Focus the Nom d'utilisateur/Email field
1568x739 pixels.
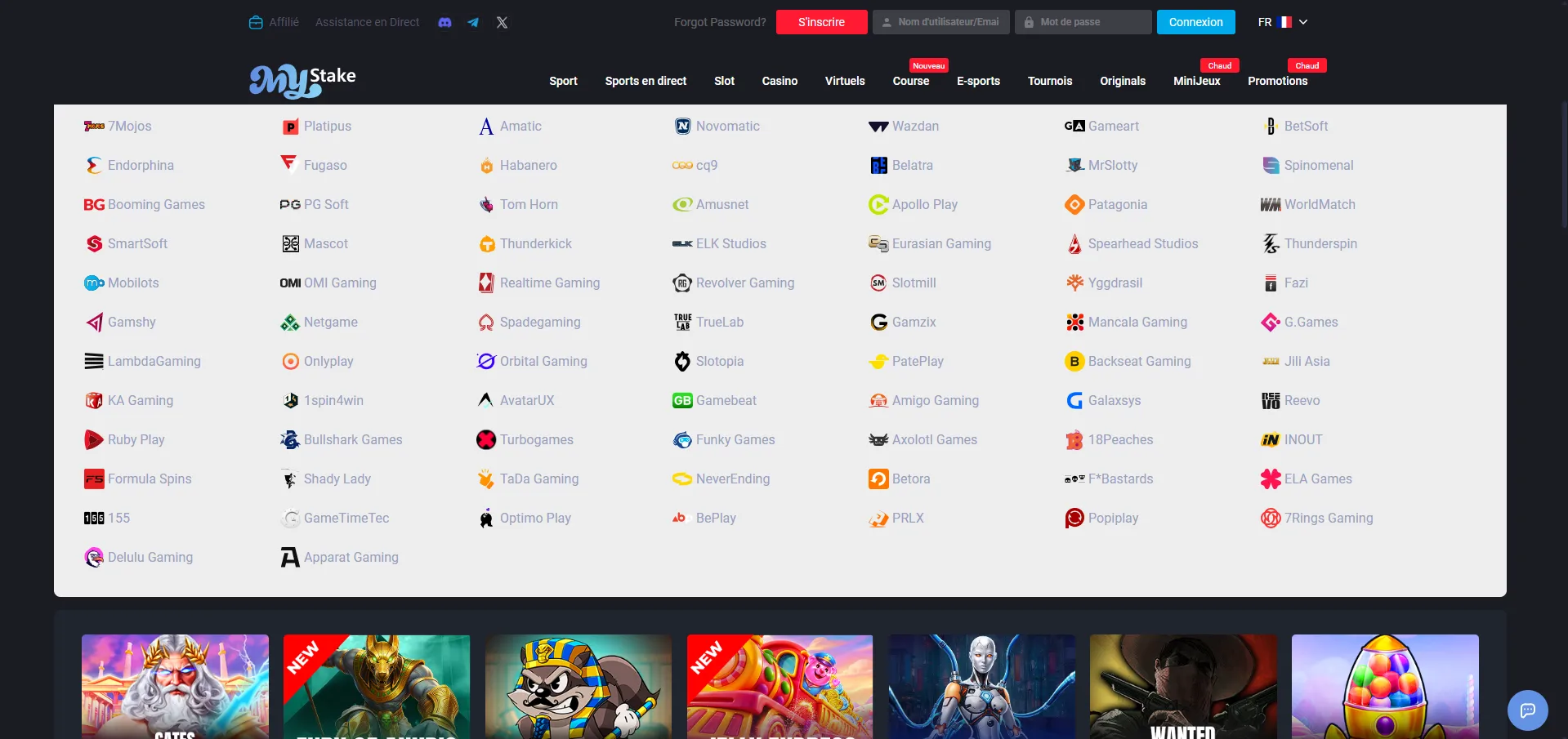point(941,22)
